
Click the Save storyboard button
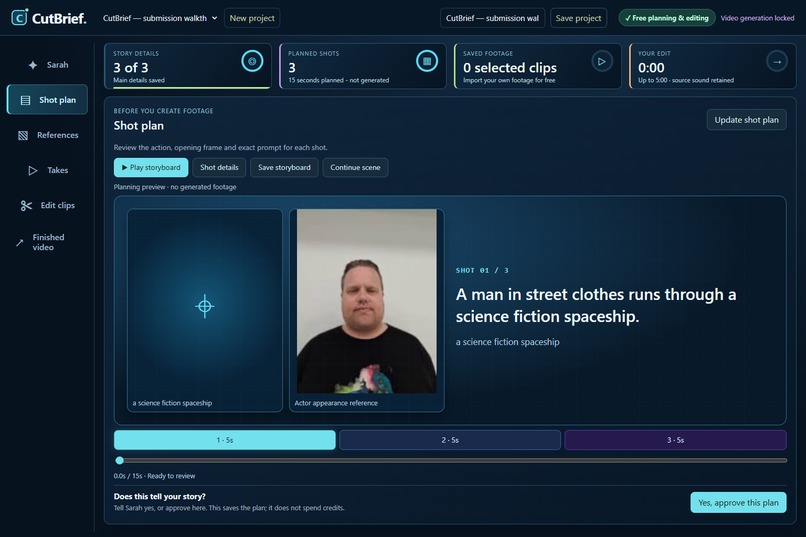click(284, 168)
